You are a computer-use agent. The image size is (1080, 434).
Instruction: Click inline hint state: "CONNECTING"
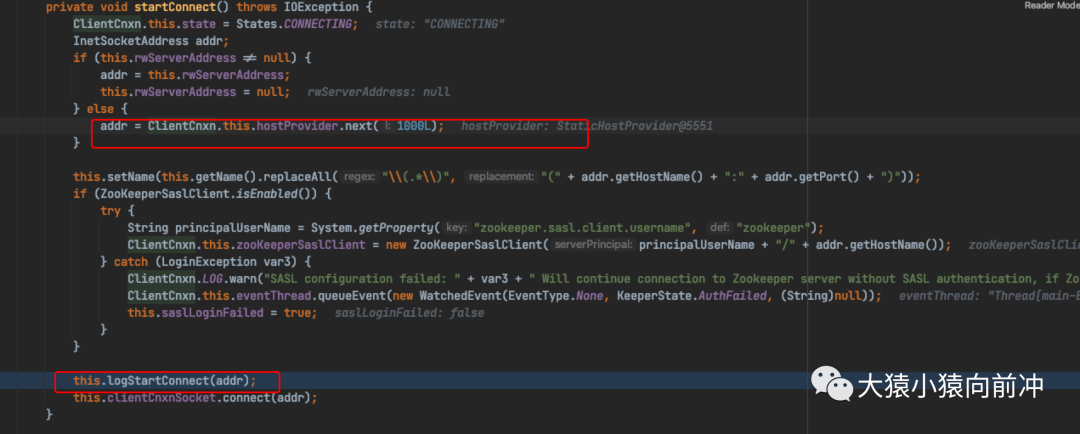click(441, 24)
